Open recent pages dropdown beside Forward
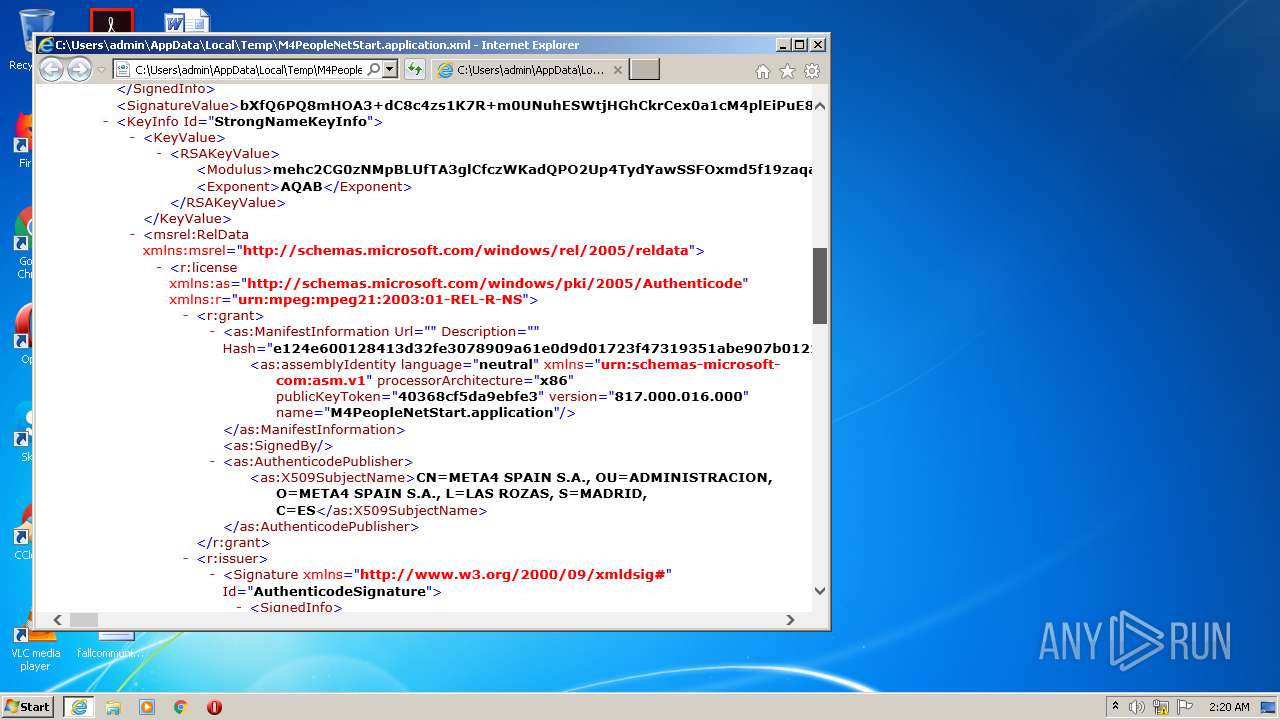The height and width of the screenshot is (720, 1280). click(100, 70)
